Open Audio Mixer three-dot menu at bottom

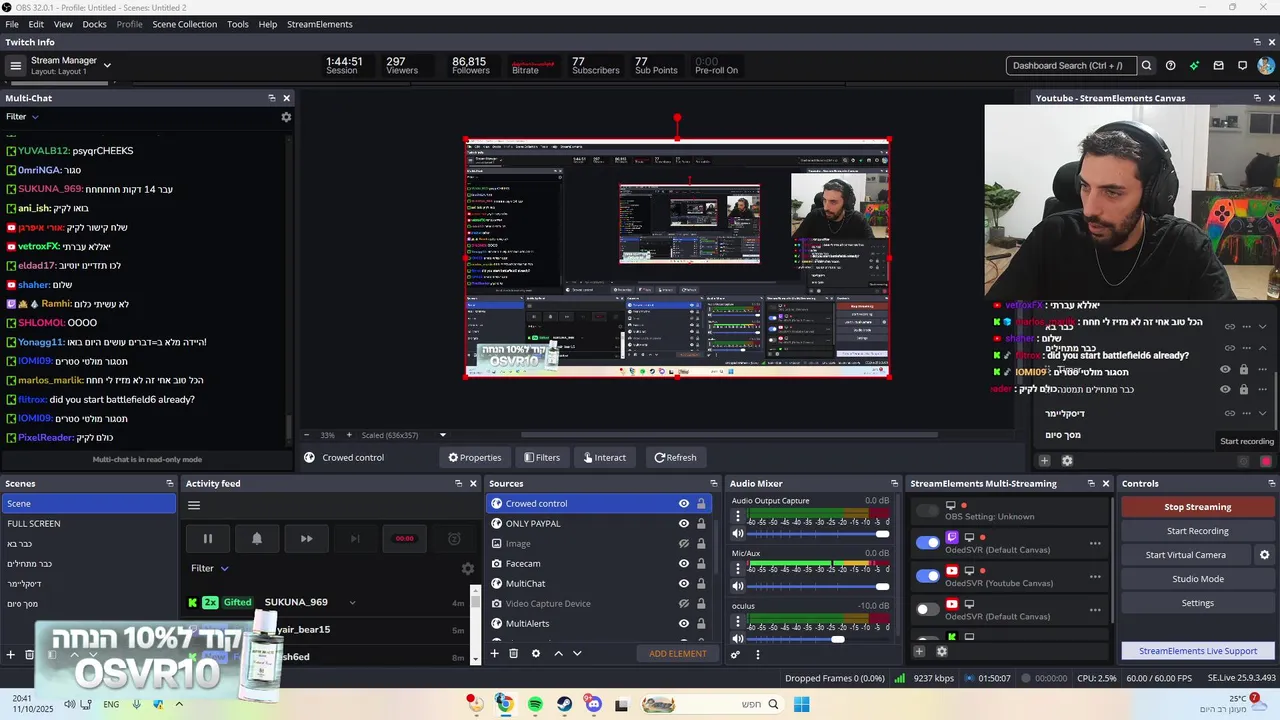757,655
